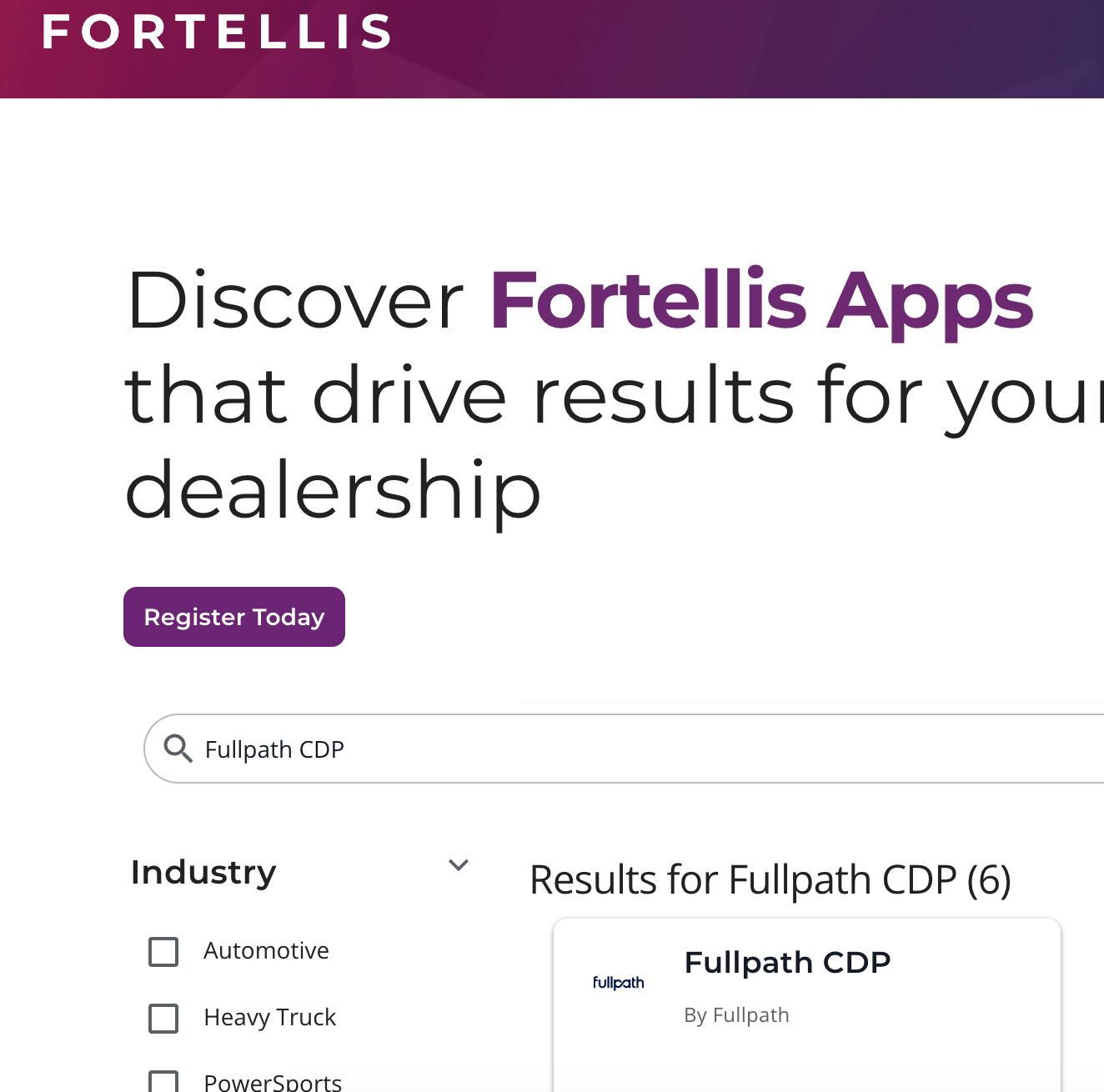
Task: Click the Fullpath brand mark beside the app title
Action: tap(618, 982)
